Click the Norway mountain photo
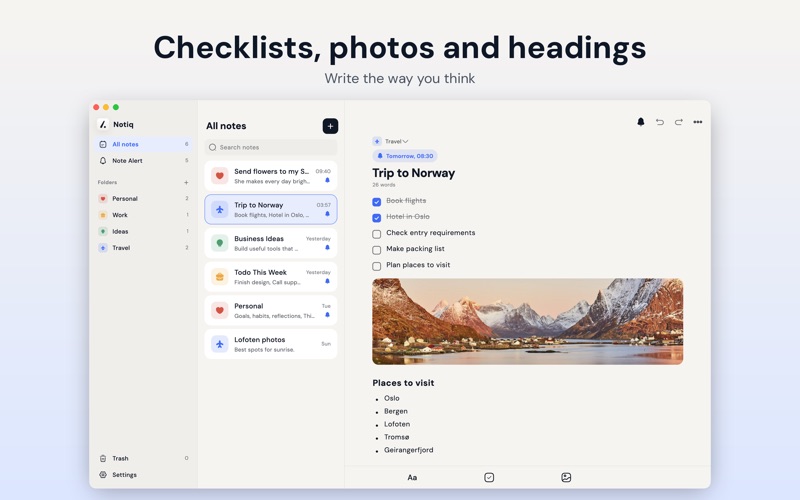This screenshot has width=800, height=500. (528, 321)
